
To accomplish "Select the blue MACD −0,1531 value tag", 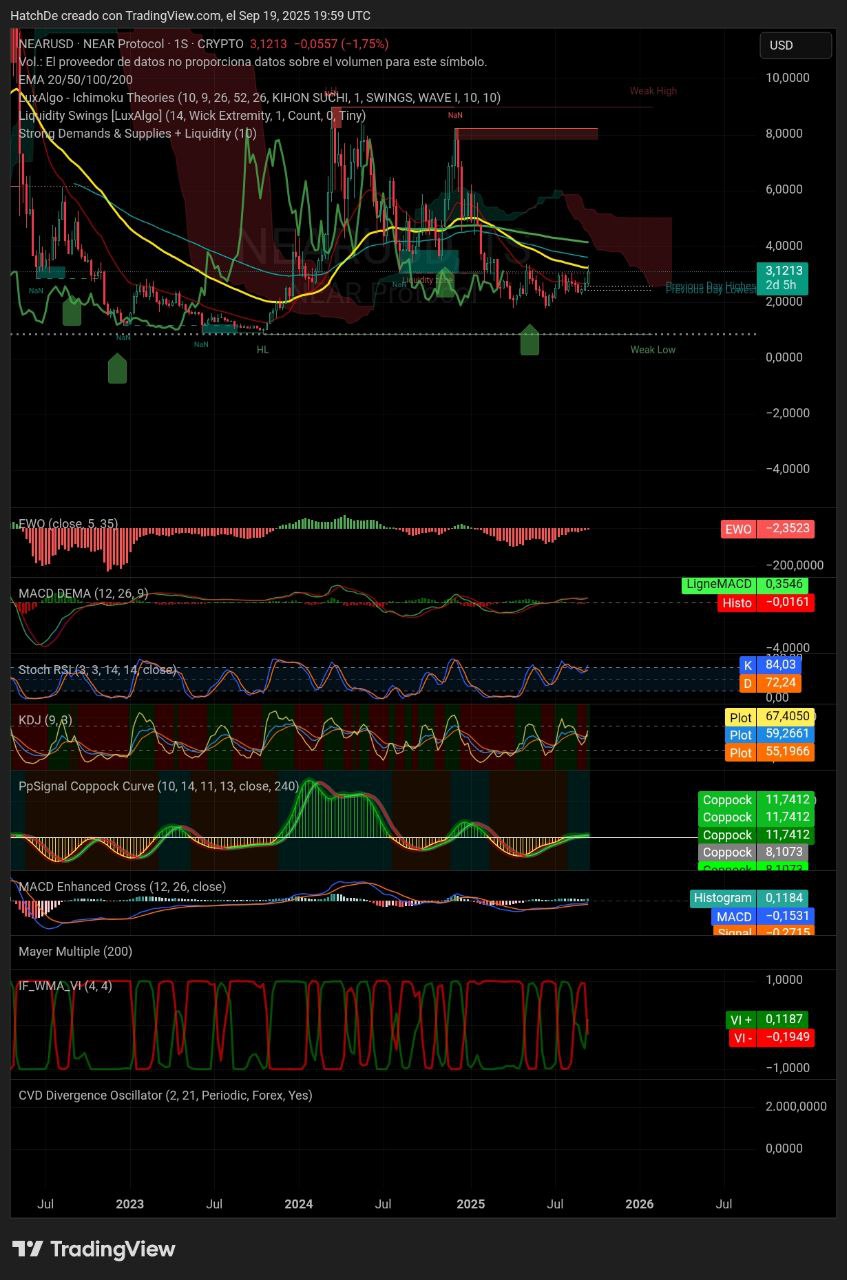I will click(x=761, y=916).
